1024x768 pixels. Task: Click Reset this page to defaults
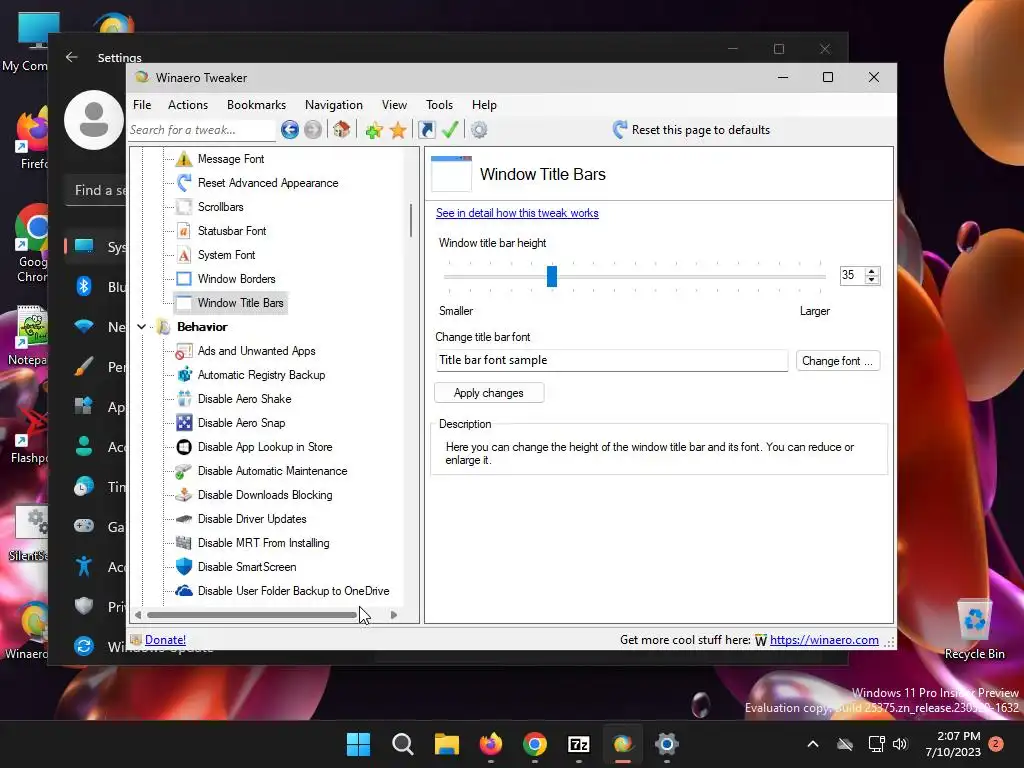[x=691, y=130]
